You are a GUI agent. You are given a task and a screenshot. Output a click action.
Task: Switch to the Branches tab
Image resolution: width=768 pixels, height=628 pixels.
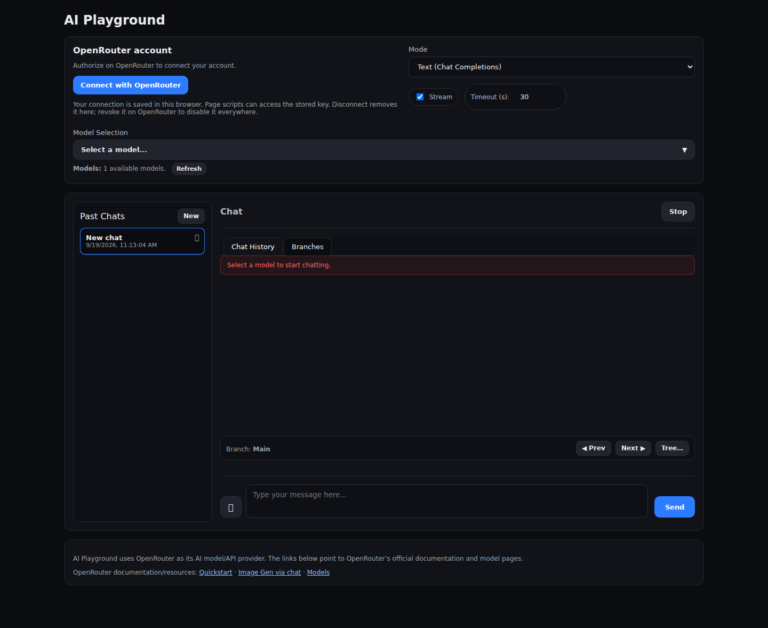308,246
